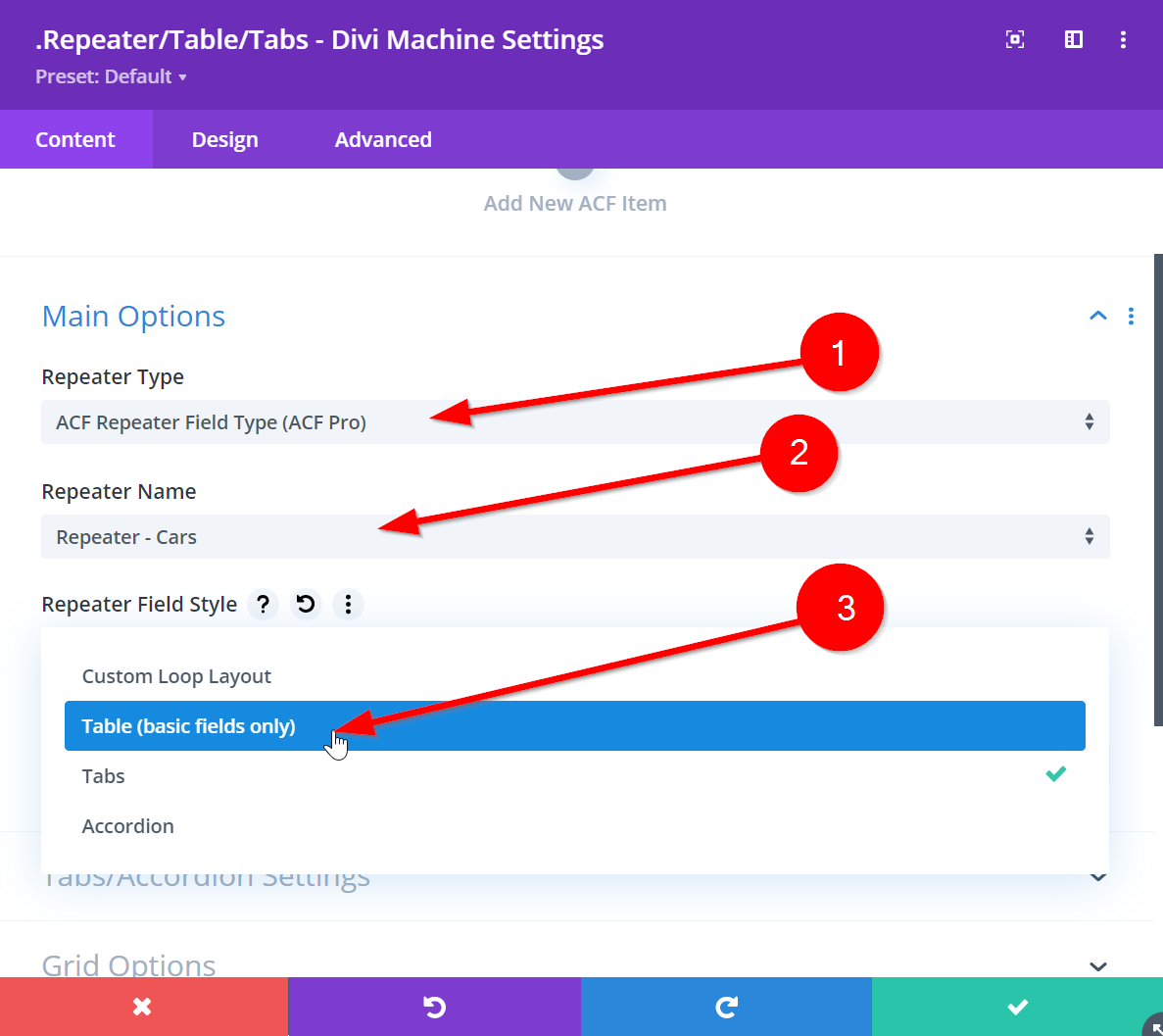Collapse the Main Options section
The image size is (1163, 1036).
[1098, 316]
